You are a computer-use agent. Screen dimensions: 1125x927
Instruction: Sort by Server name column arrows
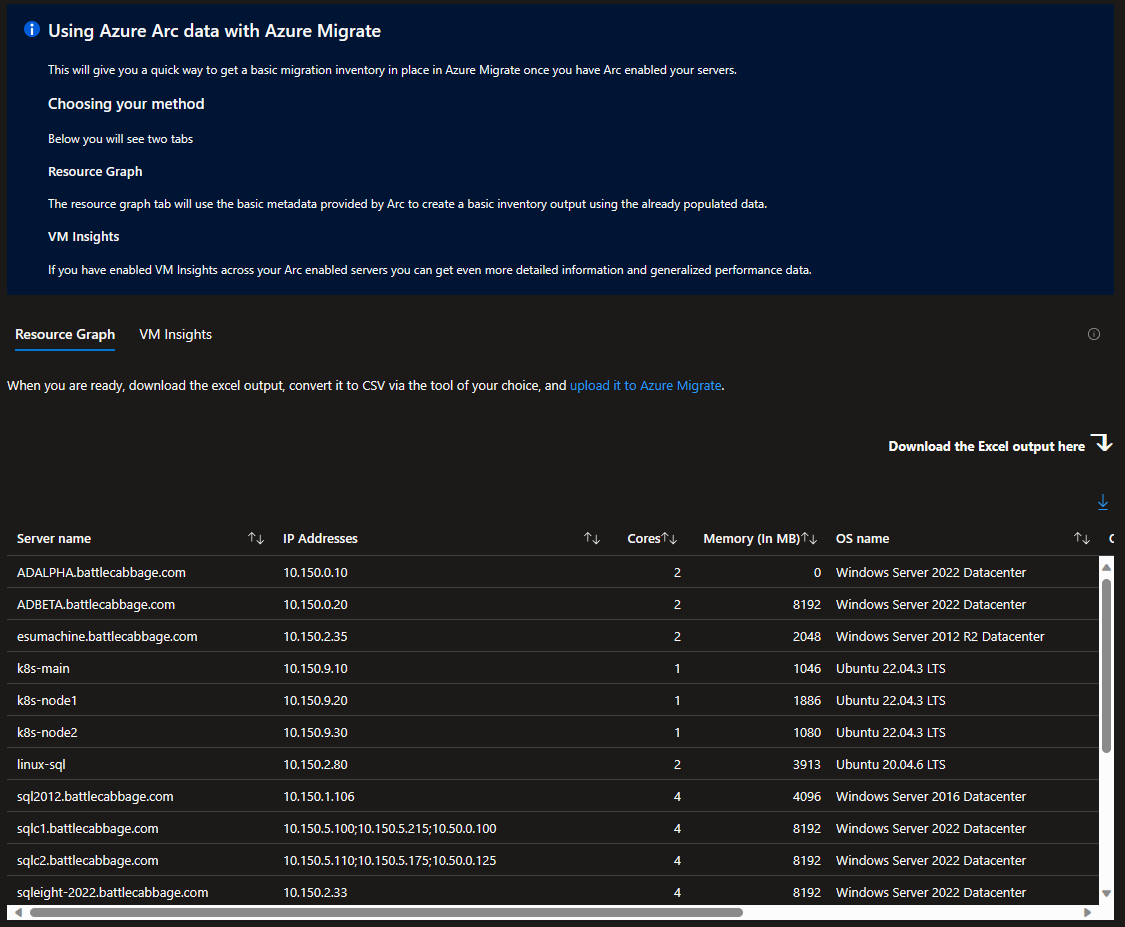pyautogui.click(x=256, y=538)
